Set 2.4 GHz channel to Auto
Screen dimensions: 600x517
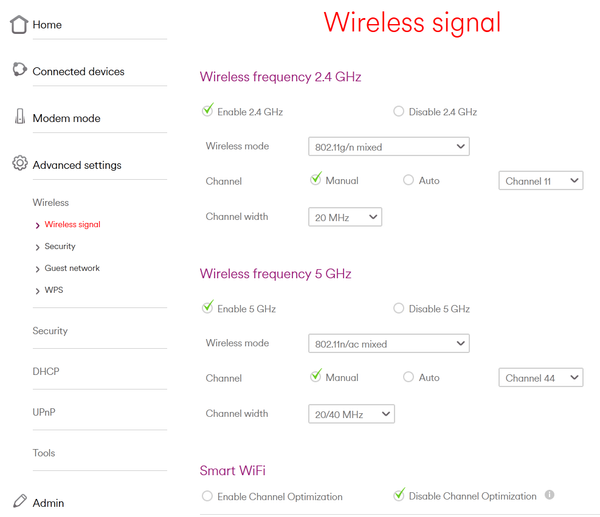[x=408, y=181]
